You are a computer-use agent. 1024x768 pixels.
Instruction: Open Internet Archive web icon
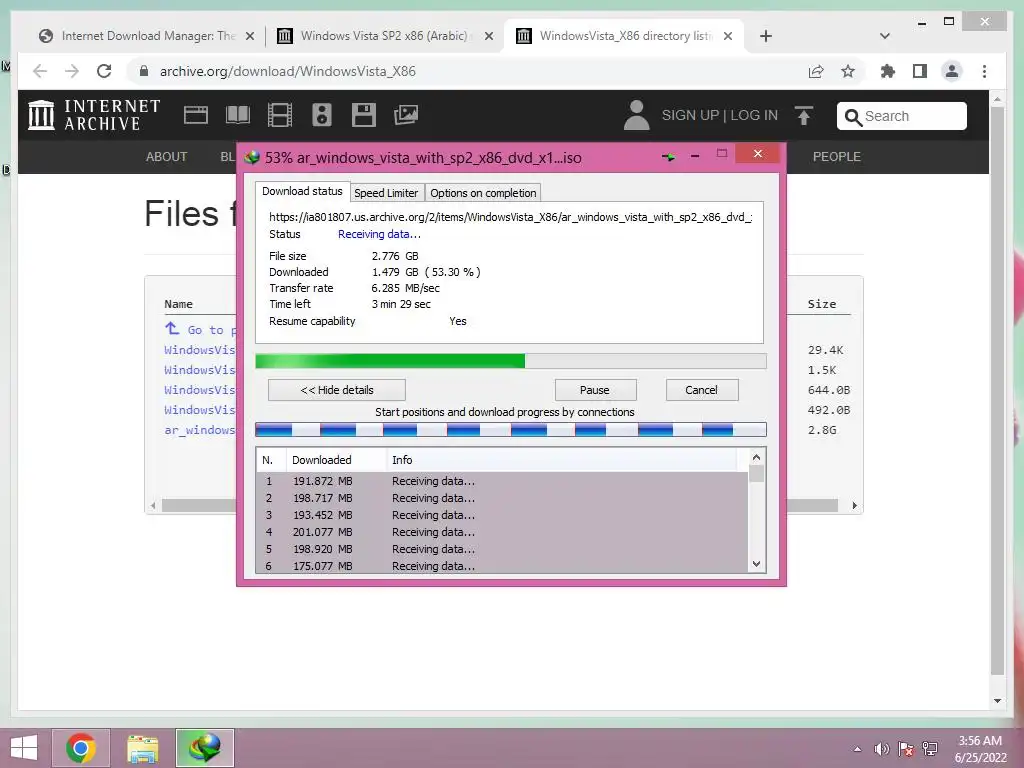tap(195, 115)
